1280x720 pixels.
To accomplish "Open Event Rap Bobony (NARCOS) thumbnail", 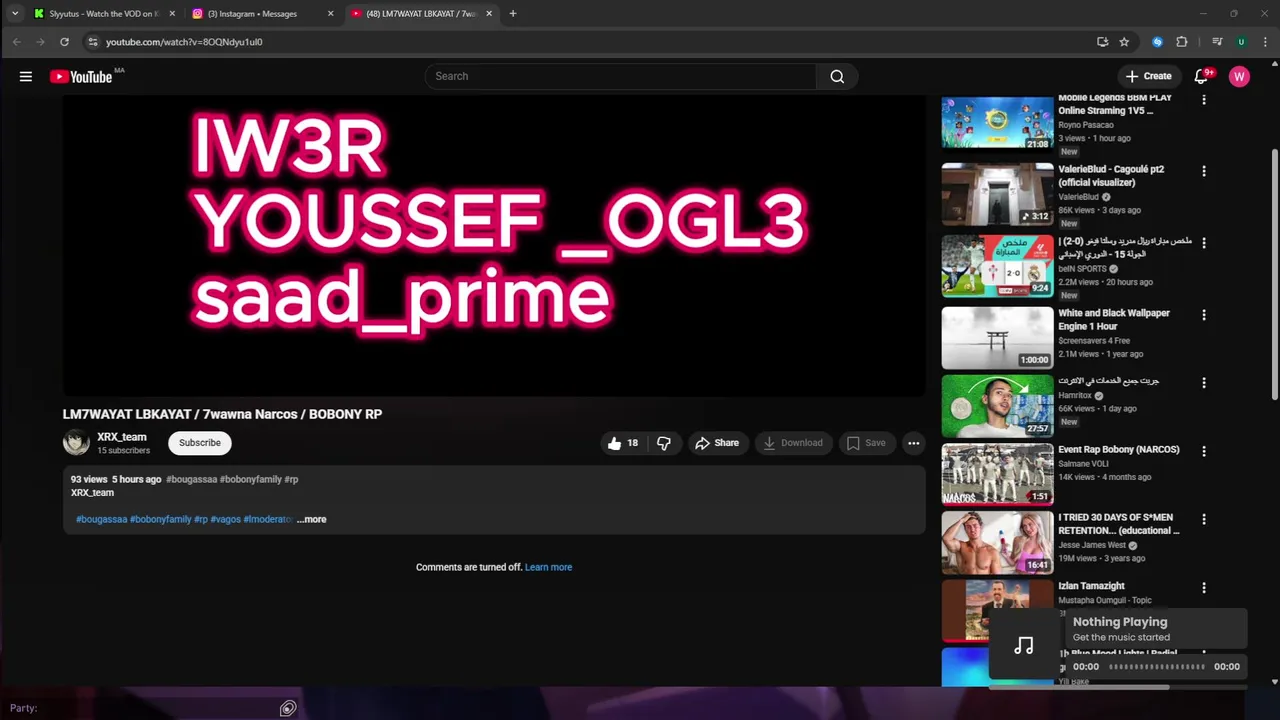I will [x=997, y=474].
